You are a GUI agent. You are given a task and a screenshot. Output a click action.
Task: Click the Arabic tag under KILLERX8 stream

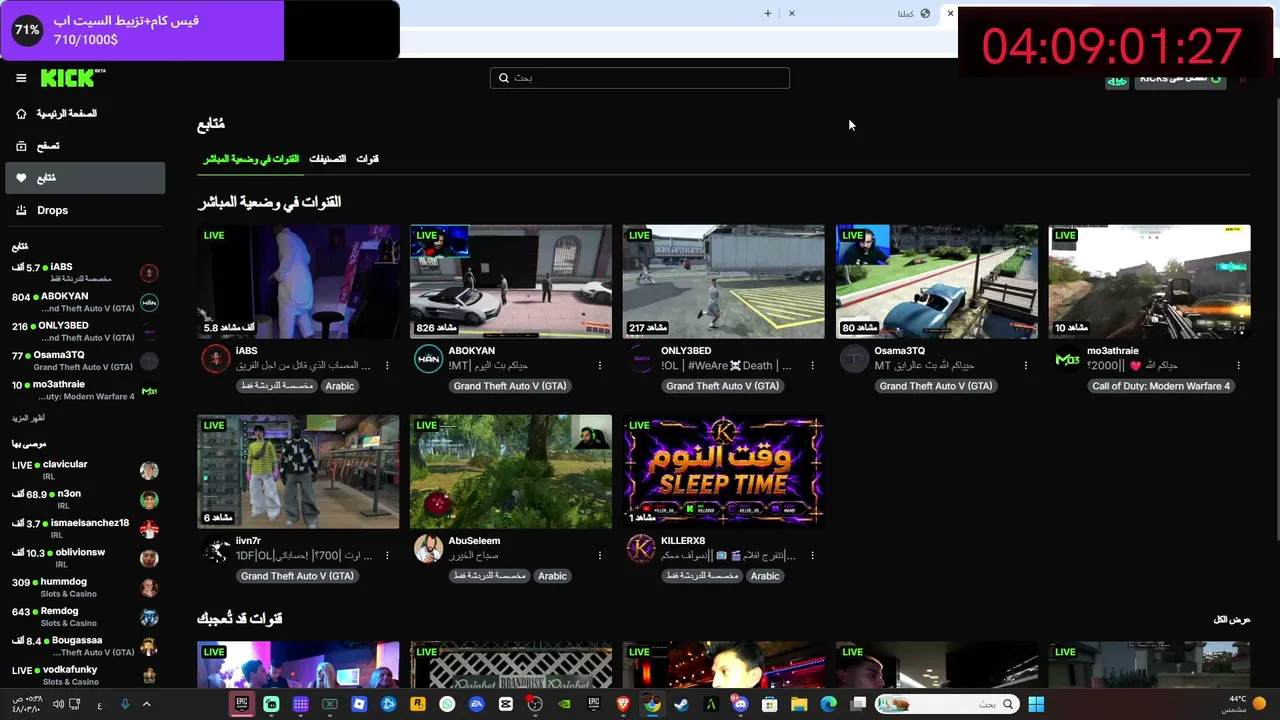pyautogui.click(x=765, y=576)
